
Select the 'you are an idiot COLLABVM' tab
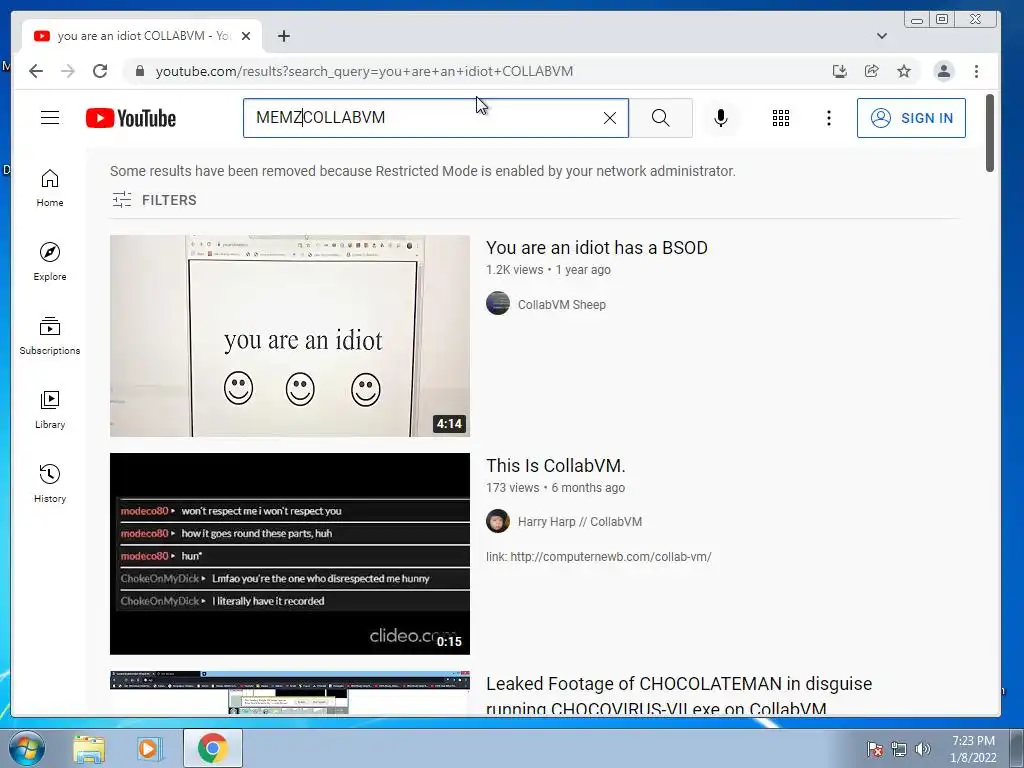coord(142,36)
